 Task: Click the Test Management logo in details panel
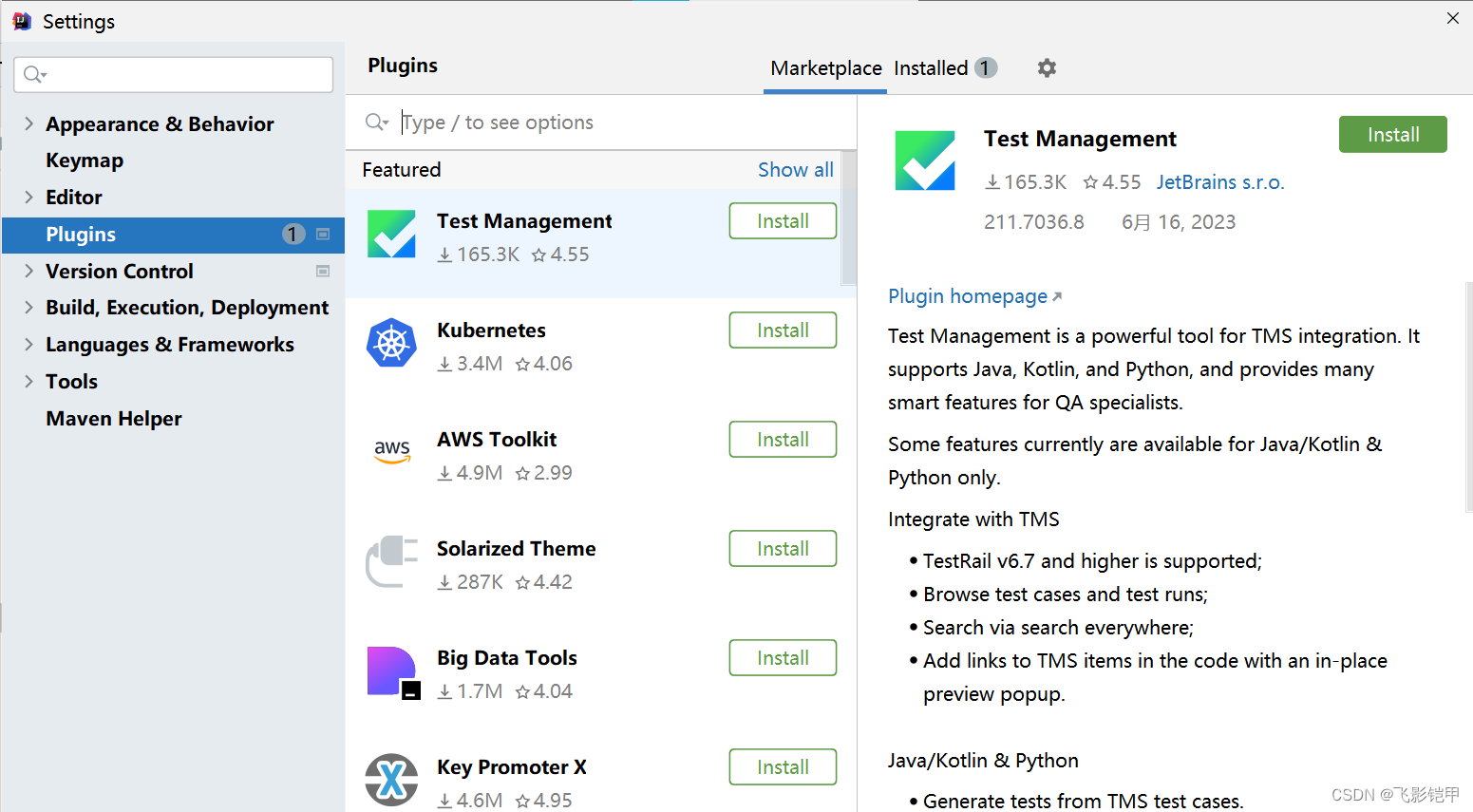tap(925, 161)
